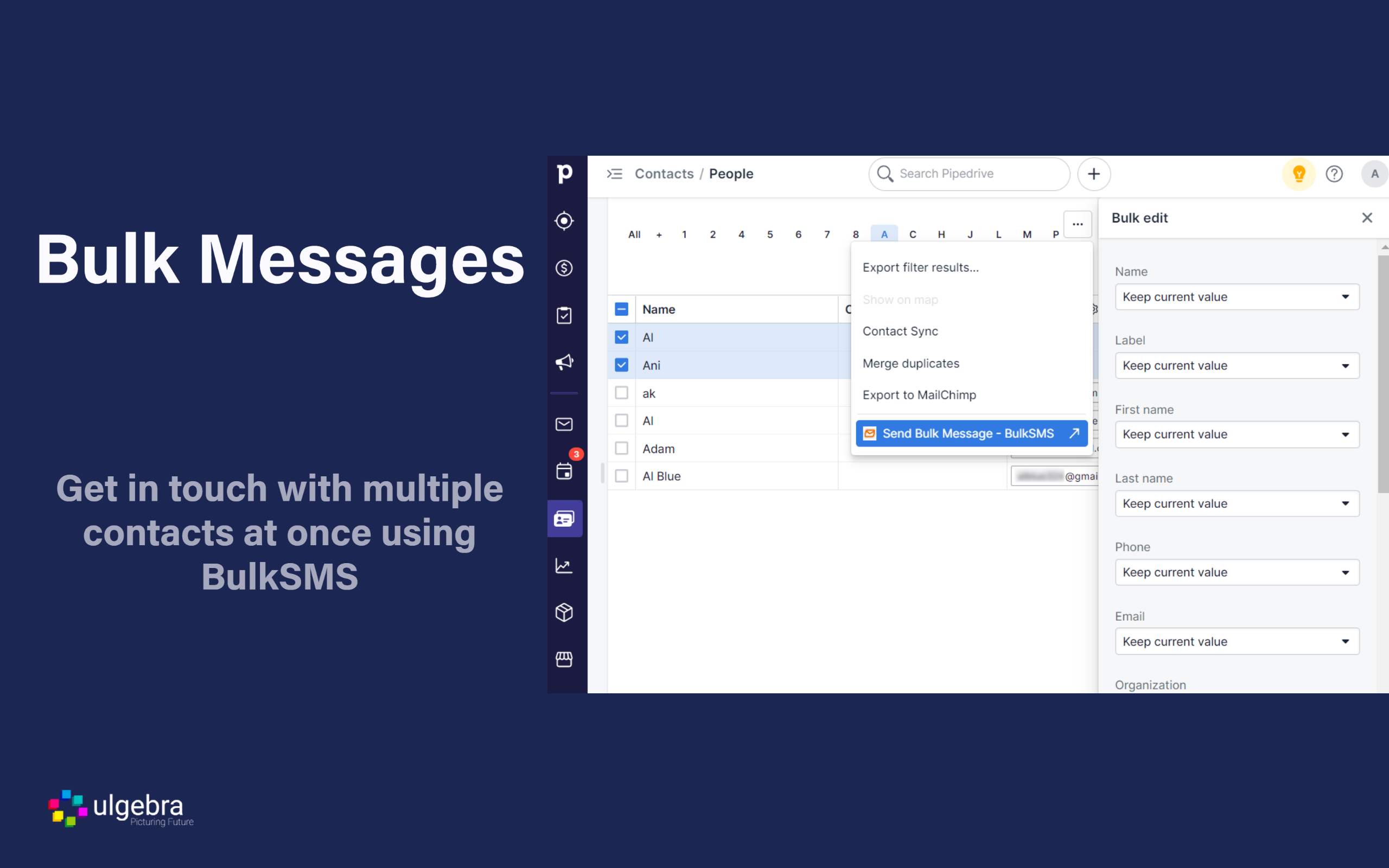The width and height of the screenshot is (1389, 868).
Task: Open contact Ani
Action: click(x=652, y=365)
